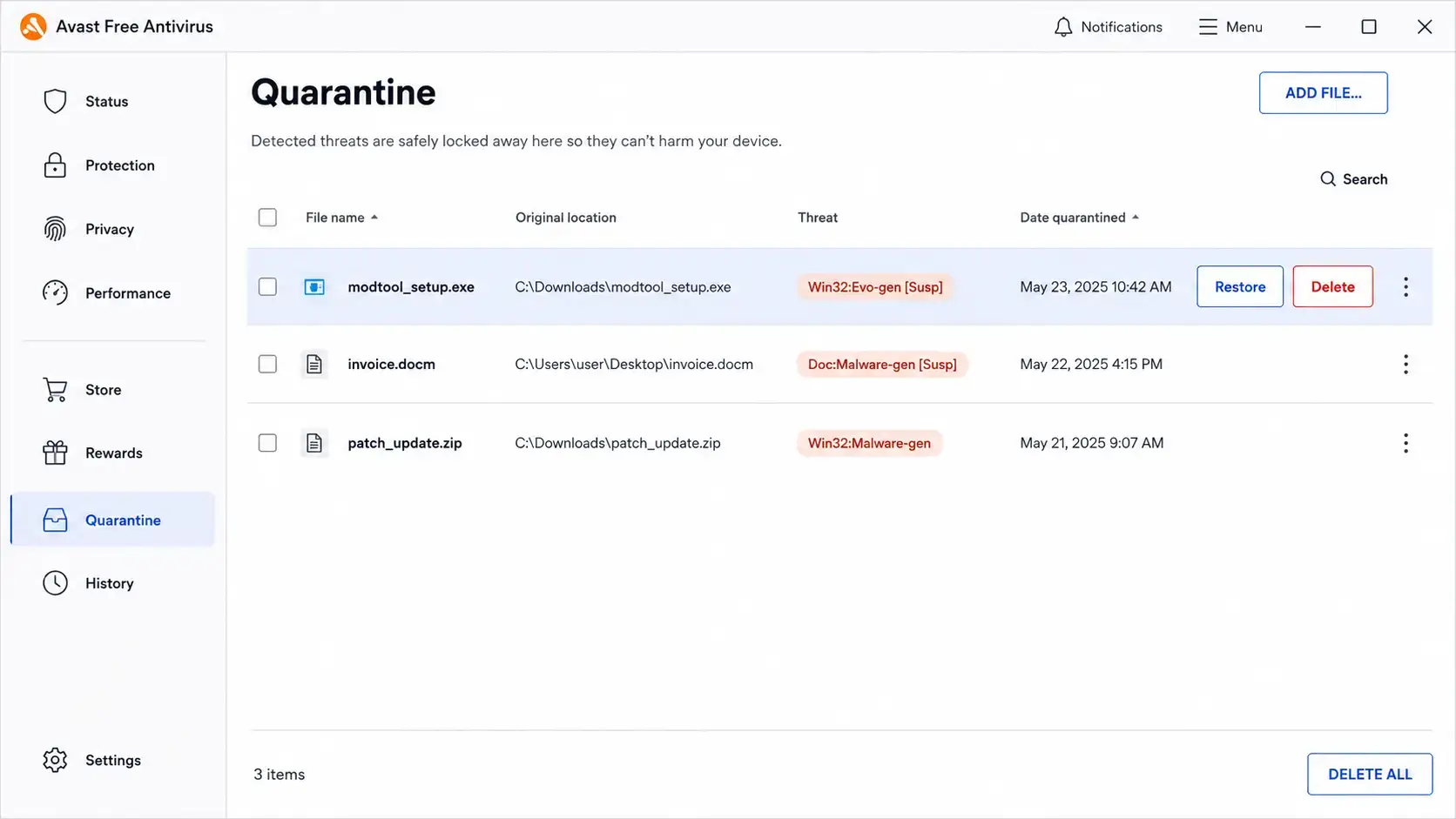1456x819 pixels.
Task: Click the Store shopping cart icon
Action: click(x=55, y=390)
